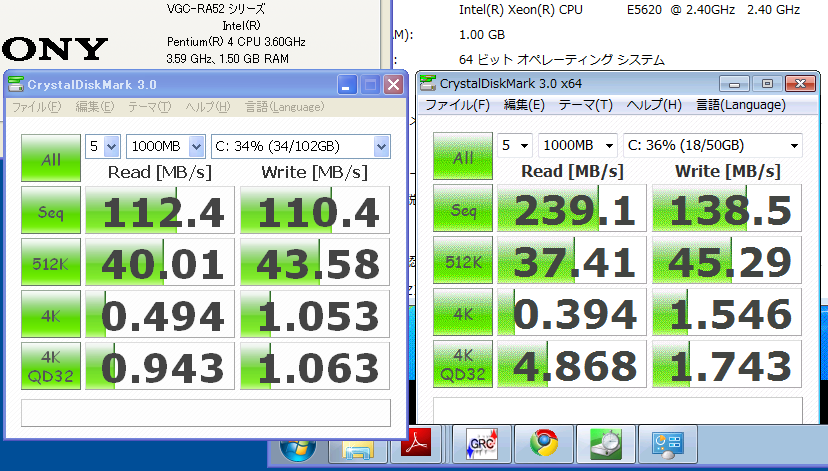Screen dimensions: 828x471
Task: Open テーマ(T) menu in left CrystalDiskMark window
Action: point(149,107)
